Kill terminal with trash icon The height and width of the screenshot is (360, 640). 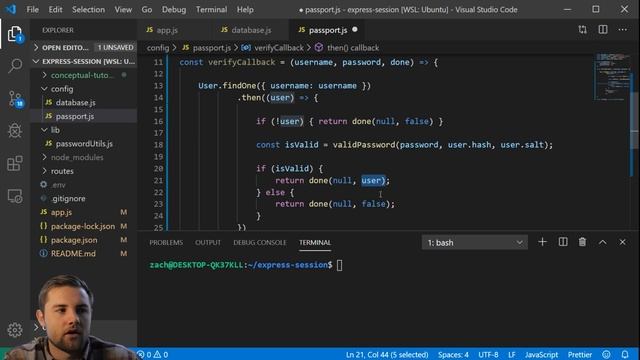(582, 242)
